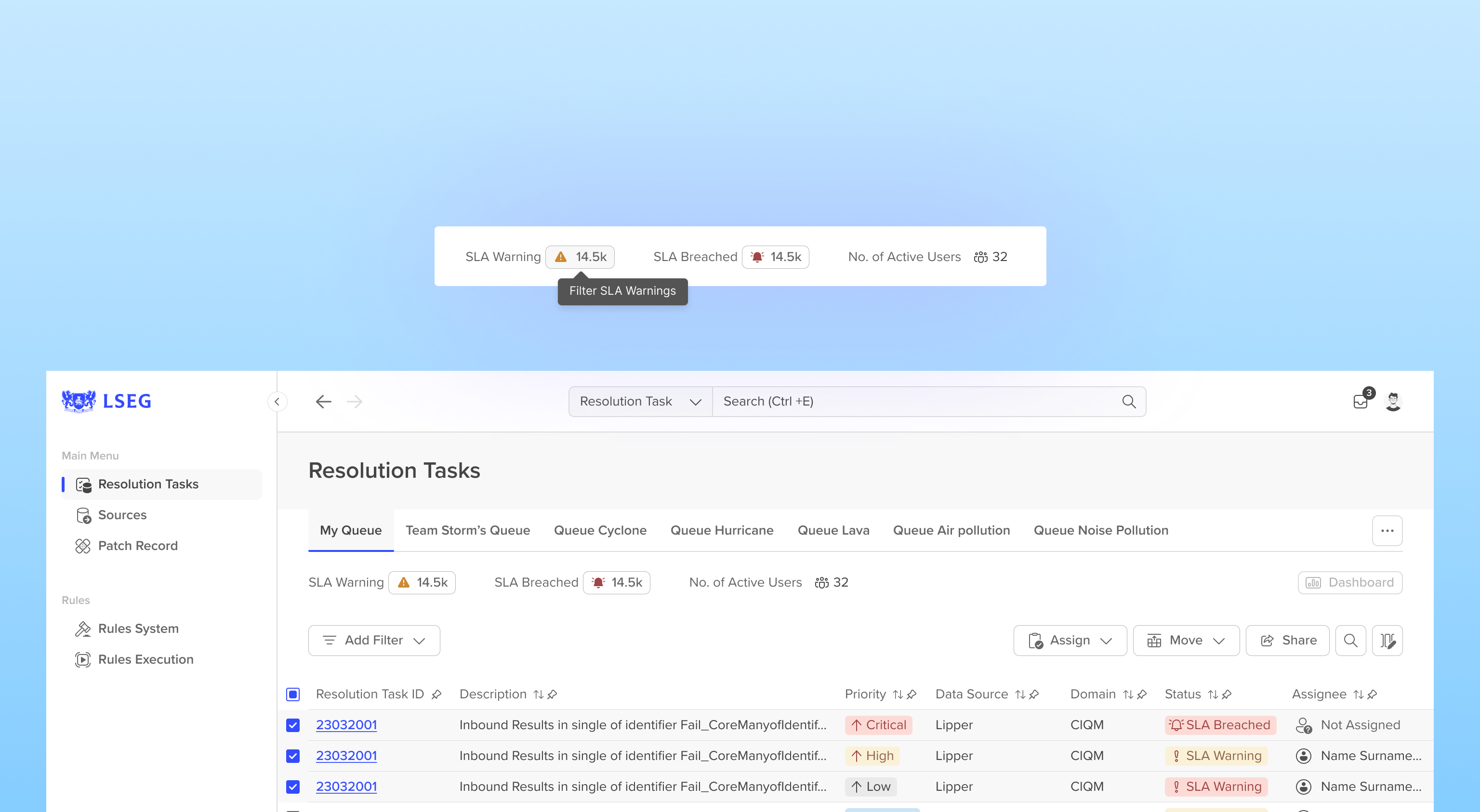Filter by the SLA Breached 14.5k badge in the table view

pos(617,582)
